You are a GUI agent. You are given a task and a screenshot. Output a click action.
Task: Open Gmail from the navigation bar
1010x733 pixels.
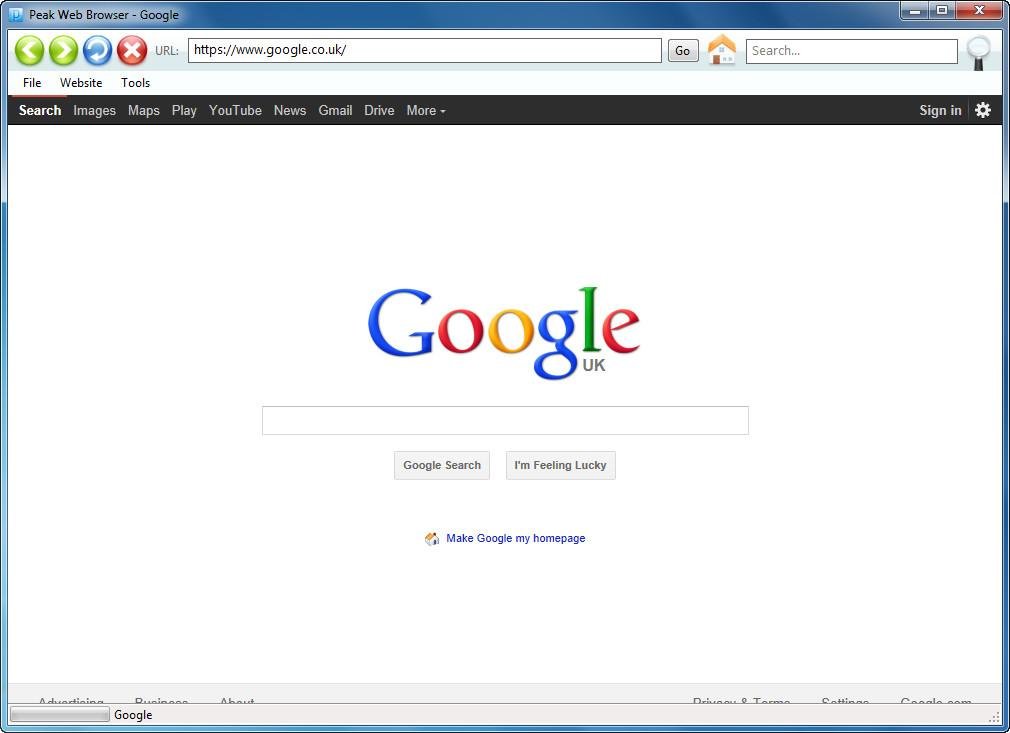(x=335, y=110)
